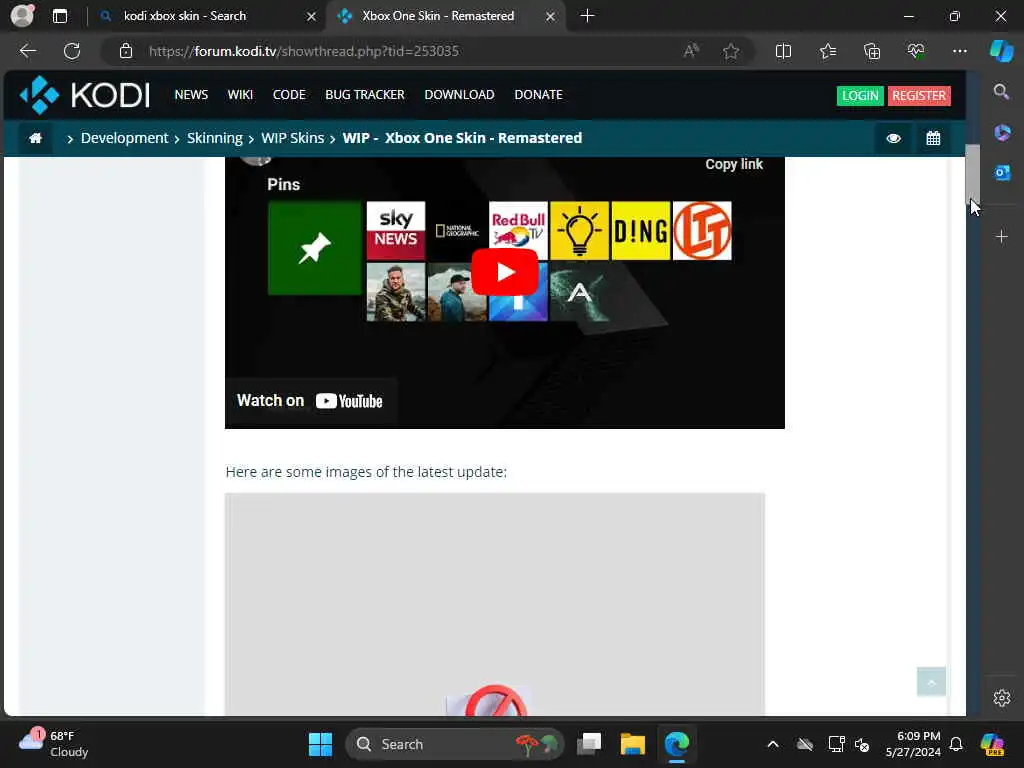Image resolution: width=1024 pixels, height=768 pixels.
Task: Open the DOWNLOAD menu item
Action: pos(459,95)
